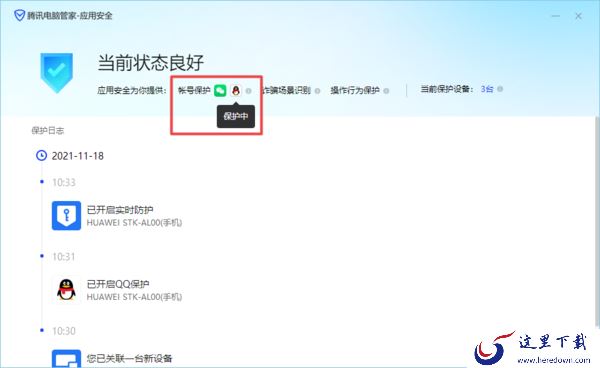Click the device icon for 您已关联一台新设备
The height and width of the screenshot is (368, 600).
[x=67, y=358]
